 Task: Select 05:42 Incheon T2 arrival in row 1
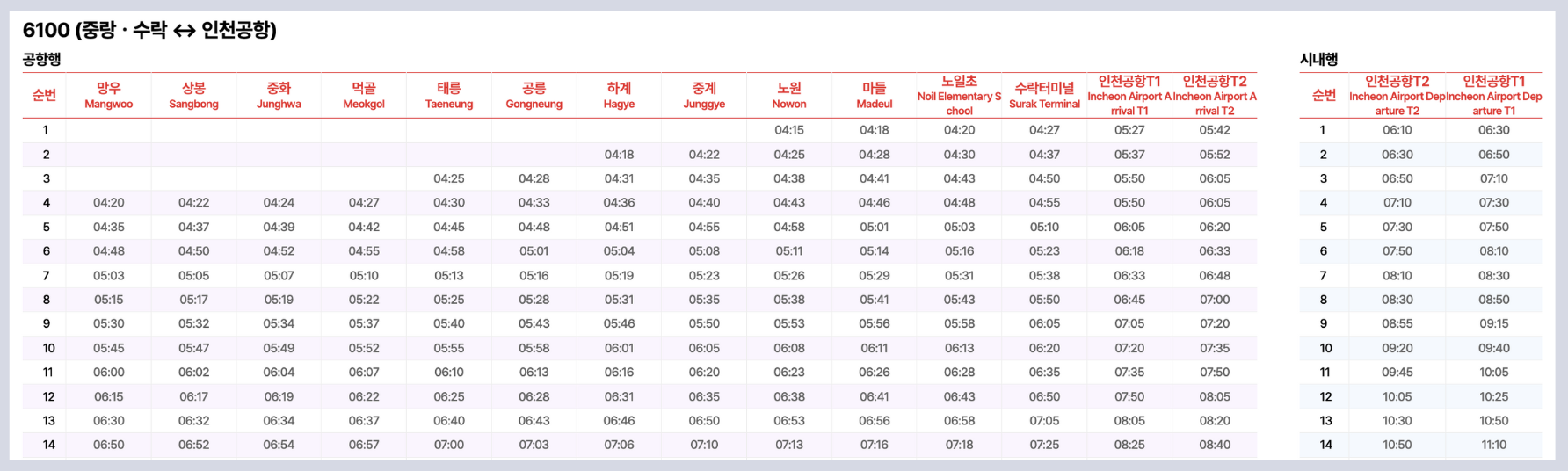point(1215,130)
